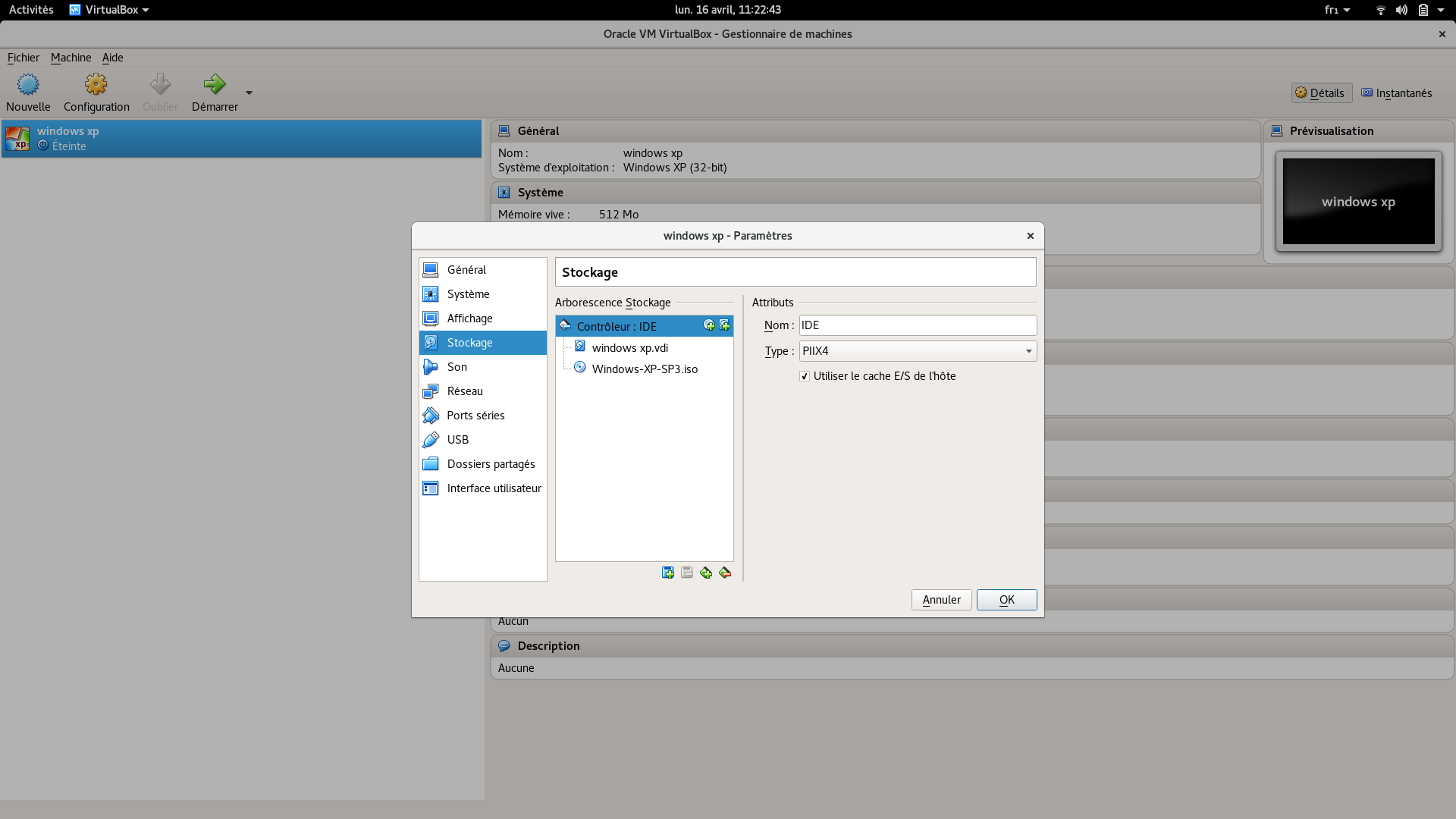The image size is (1456, 819).
Task: Switch to the Instantanés view
Action: tap(1396, 93)
